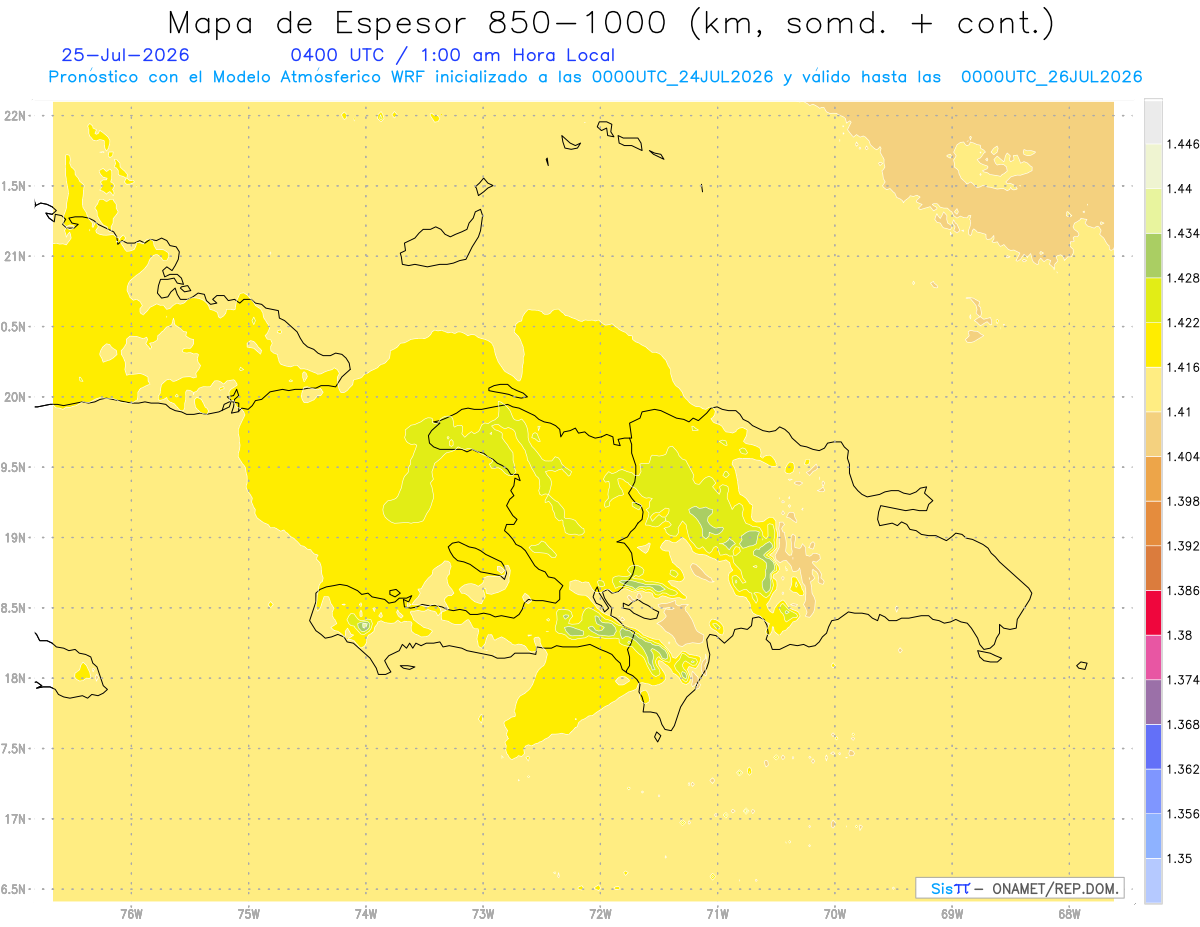Click the time label '0400 UTC / 1:00 am Hora Local'
The height and width of the screenshot is (927, 1200).
(453, 55)
